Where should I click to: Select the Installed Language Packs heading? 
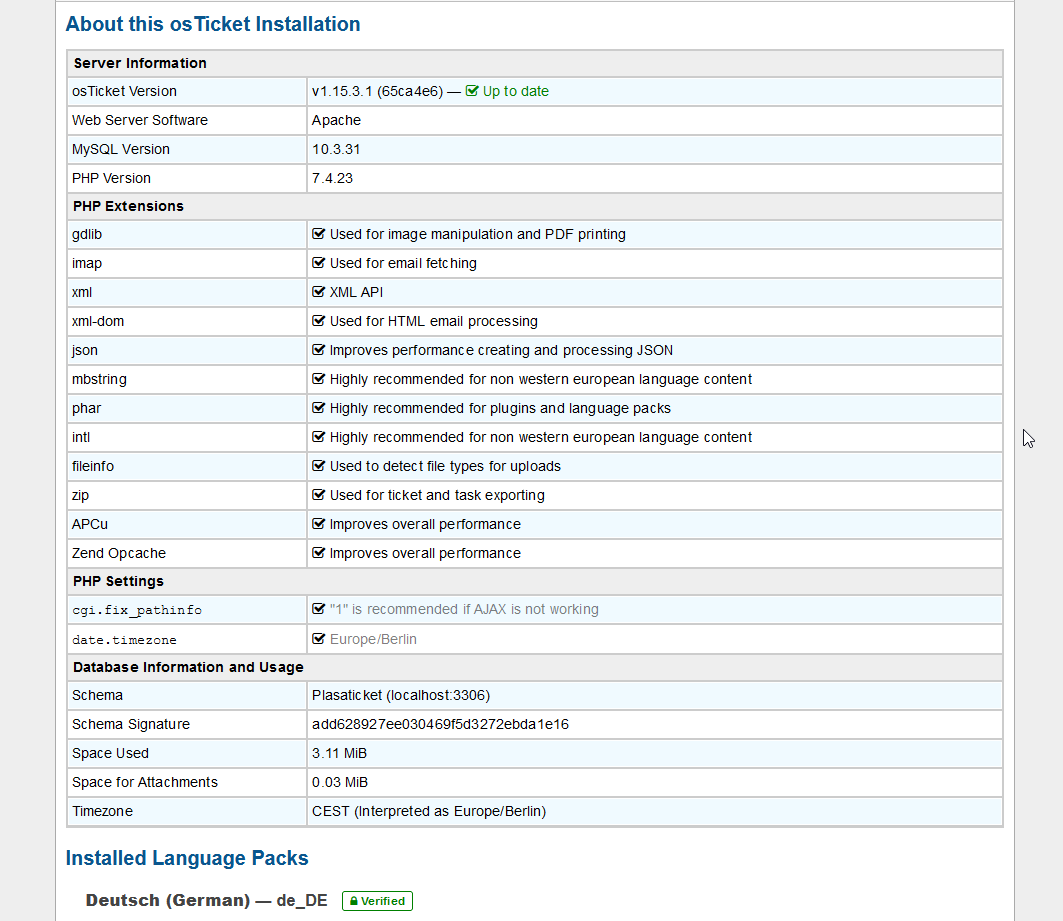187,858
